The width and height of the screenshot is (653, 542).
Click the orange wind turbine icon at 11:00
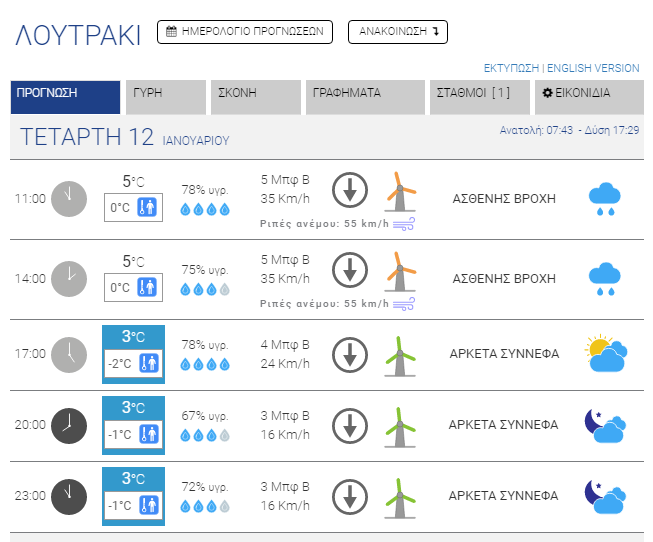point(401,191)
